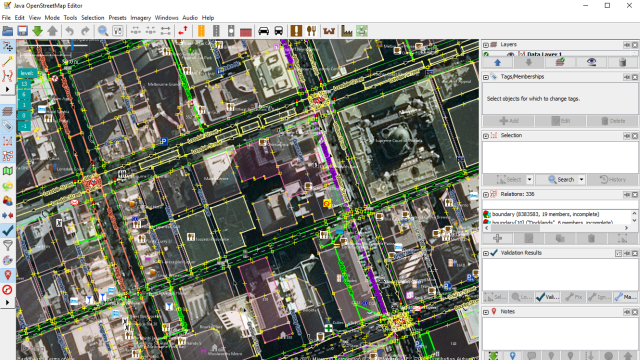Toggle visibility eye of Data Layer 1
The width and height of the screenshot is (640, 360).
[x=510, y=54]
